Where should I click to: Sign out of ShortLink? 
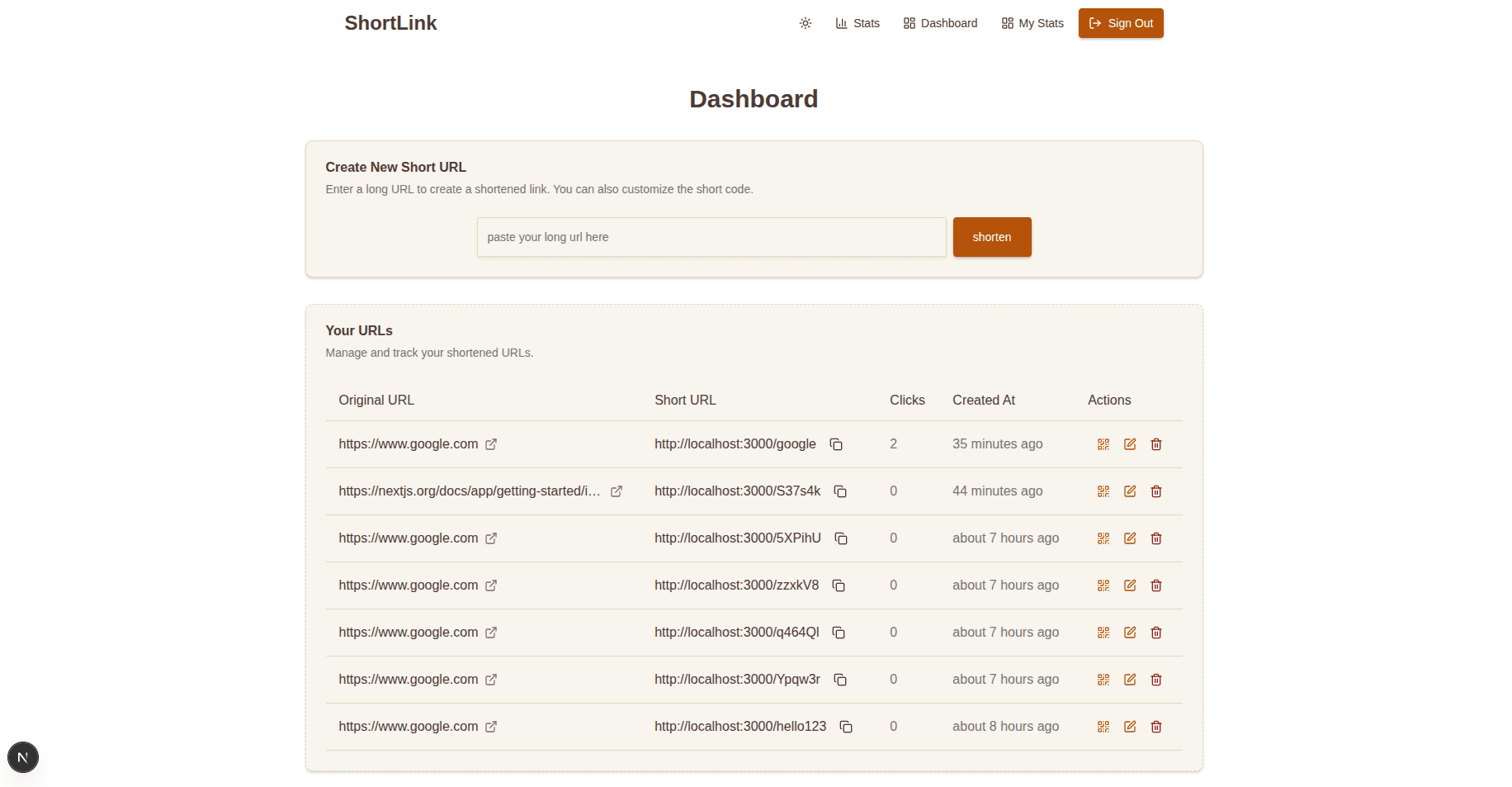[1121, 23]
